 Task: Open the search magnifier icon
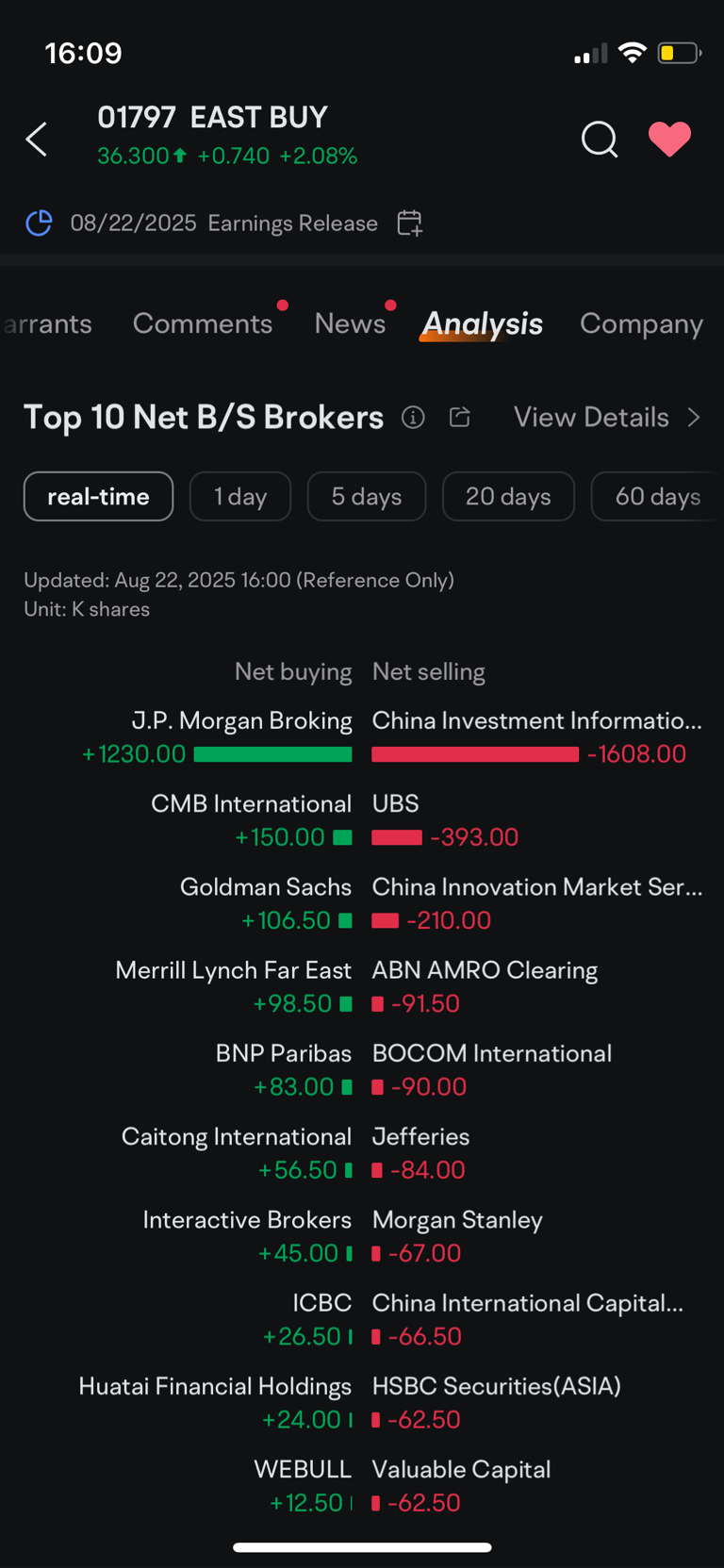(x=599, y=140)
